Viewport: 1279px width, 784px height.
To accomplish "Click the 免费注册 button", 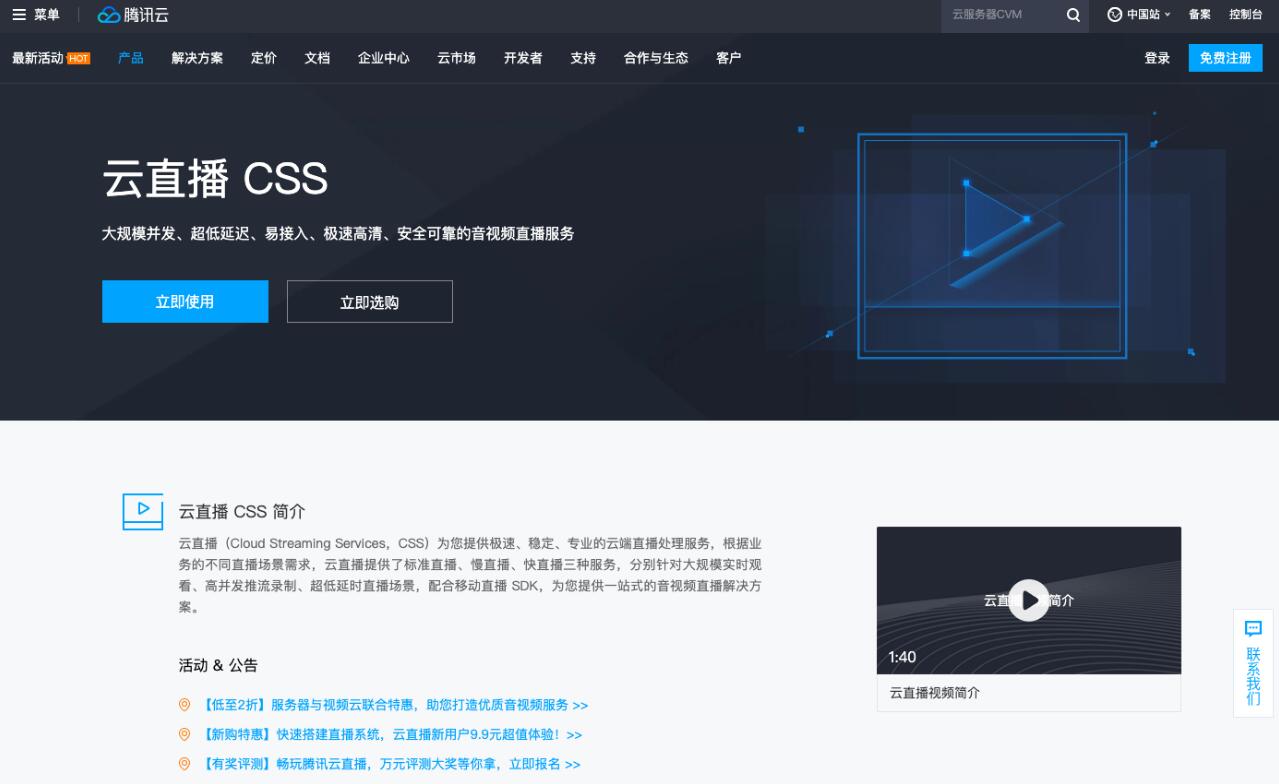I will 1225,58.
